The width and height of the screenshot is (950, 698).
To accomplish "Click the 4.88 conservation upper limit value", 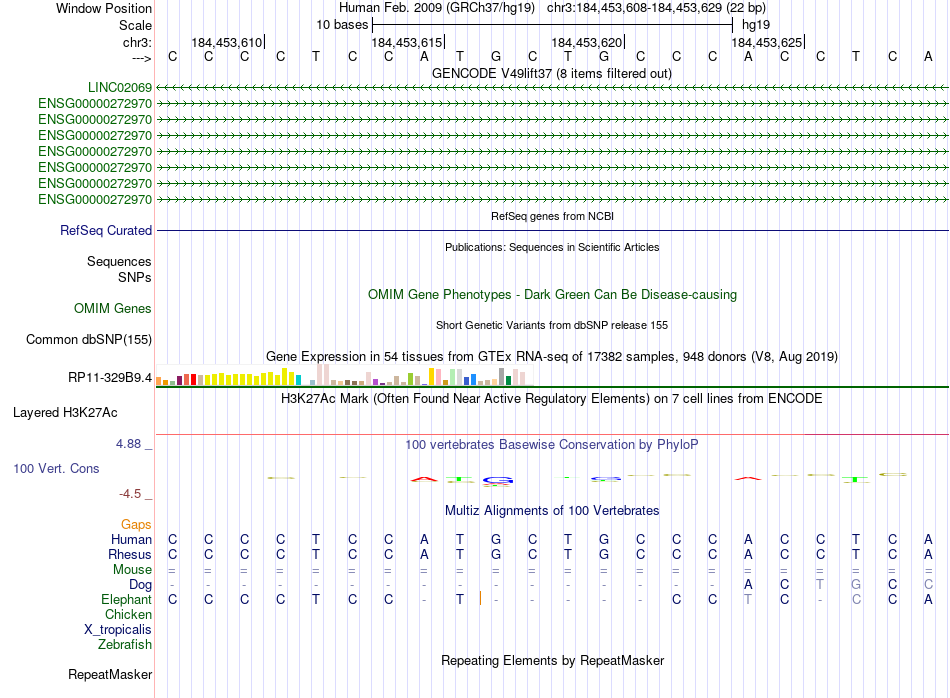I will (128, 444).
